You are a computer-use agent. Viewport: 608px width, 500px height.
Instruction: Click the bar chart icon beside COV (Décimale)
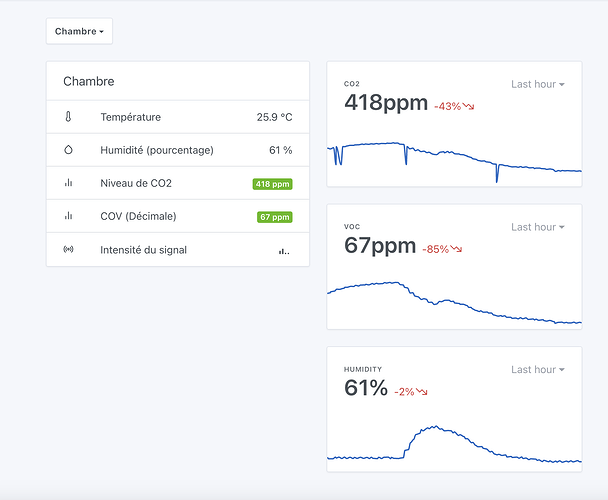(x=68, y=216)
